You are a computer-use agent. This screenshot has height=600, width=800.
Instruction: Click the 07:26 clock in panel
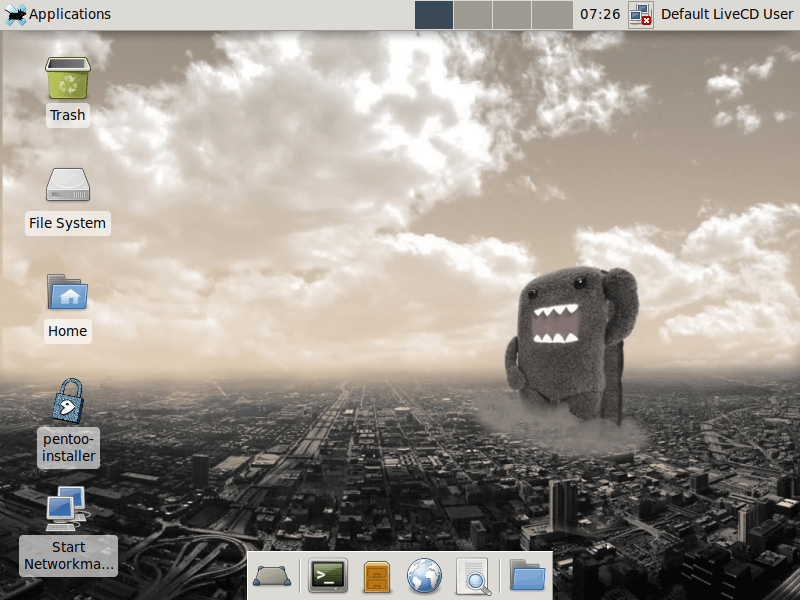tap(600, 14)
